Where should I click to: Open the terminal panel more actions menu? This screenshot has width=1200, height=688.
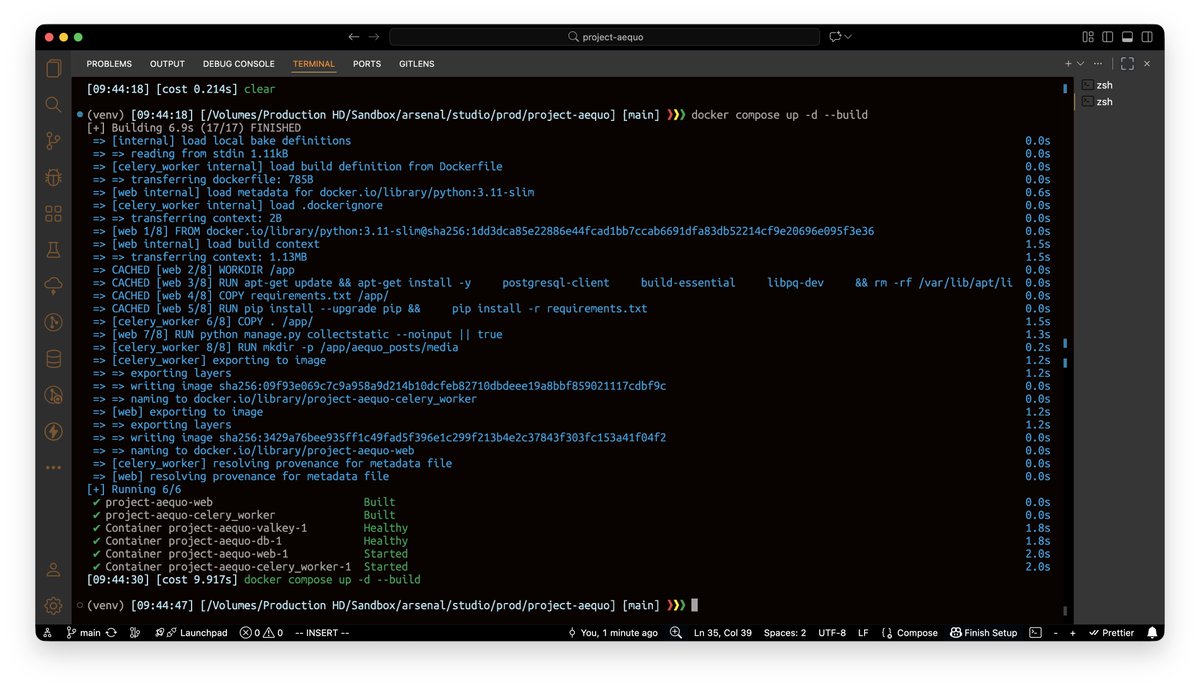(1098, 63)
